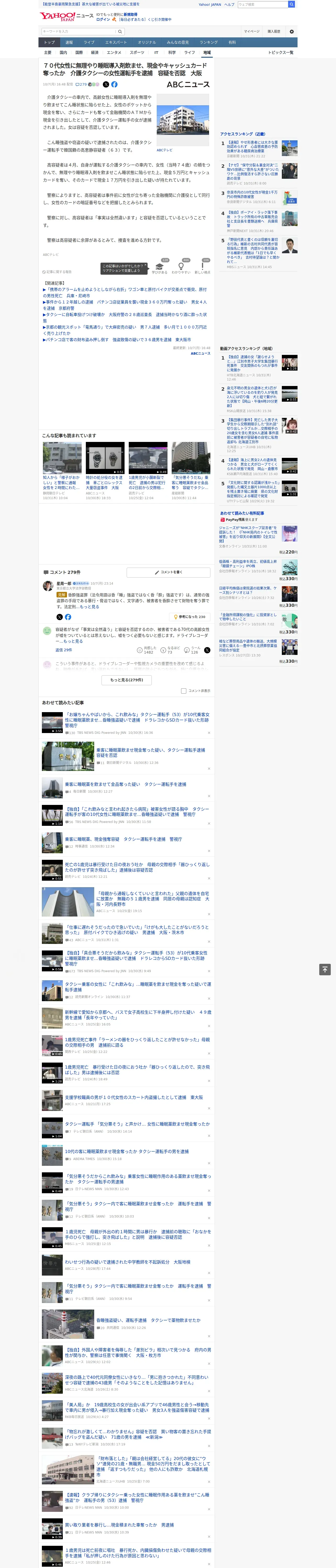Open the ヘルプ link at the top
This screenshot has height=1568, width=336.
point(229,4)
